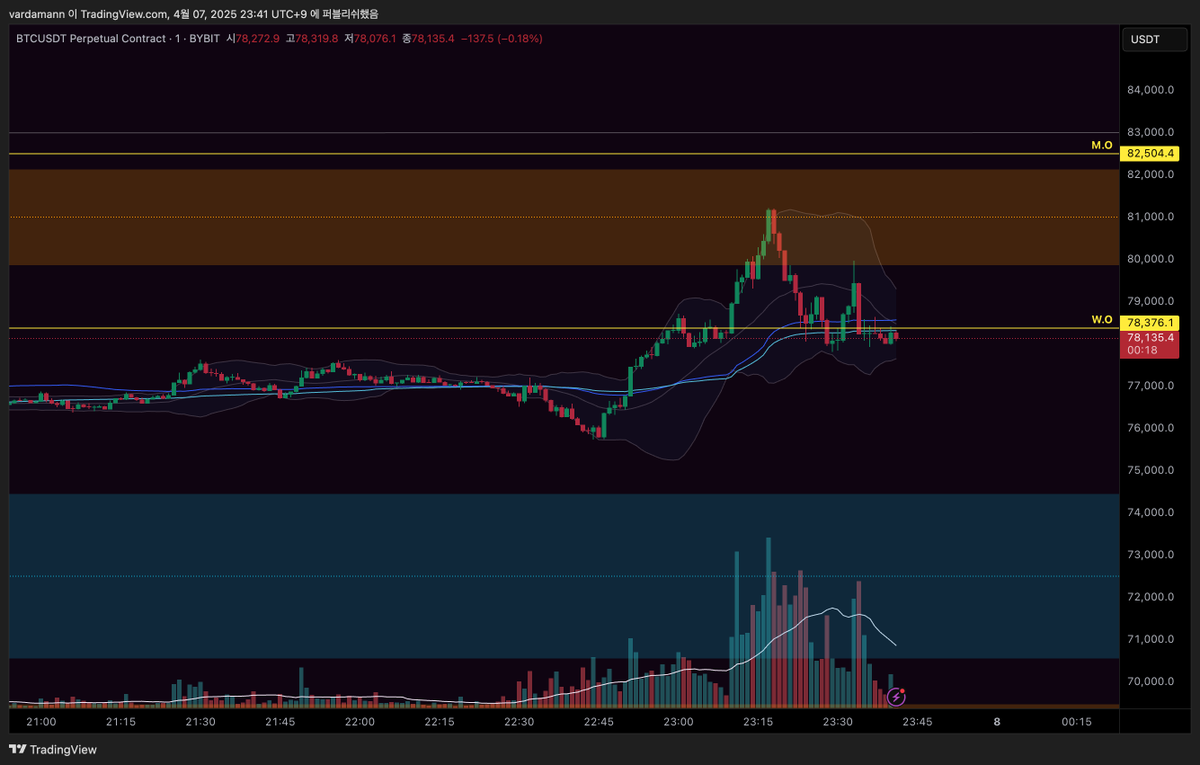Click the bold 8 date axis label
This screenshot has height=765, width=1200.
coord(997,722)
